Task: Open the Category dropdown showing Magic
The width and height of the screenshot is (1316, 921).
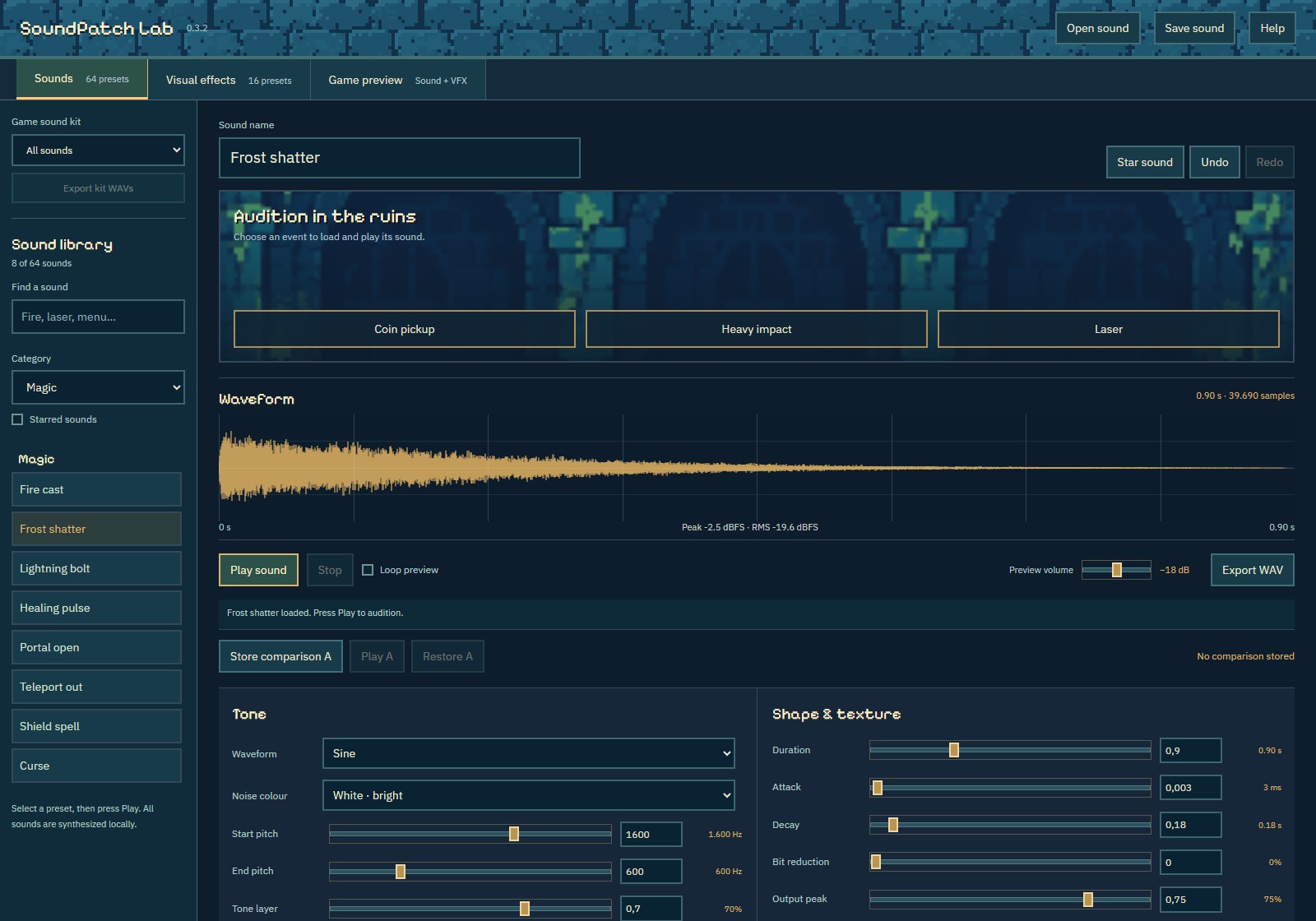Action: click(x=98, y=387)
